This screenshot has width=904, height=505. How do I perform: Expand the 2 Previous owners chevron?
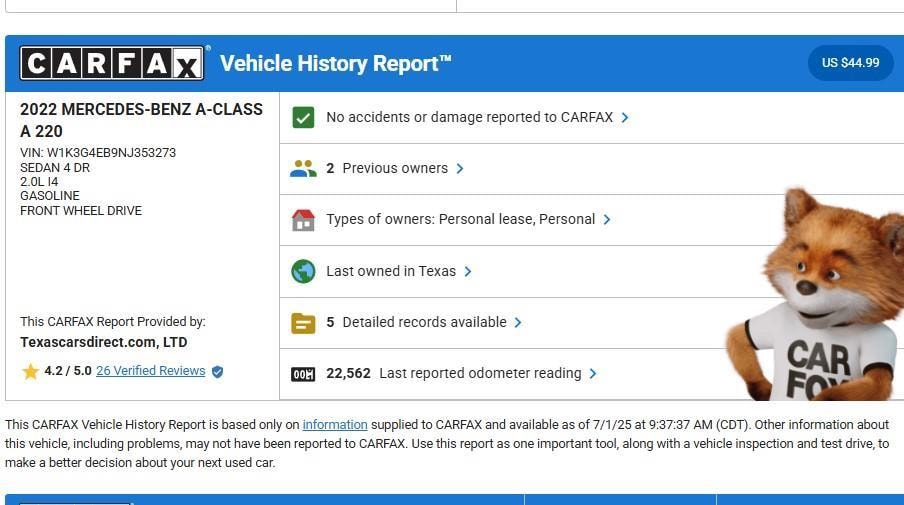460,168
